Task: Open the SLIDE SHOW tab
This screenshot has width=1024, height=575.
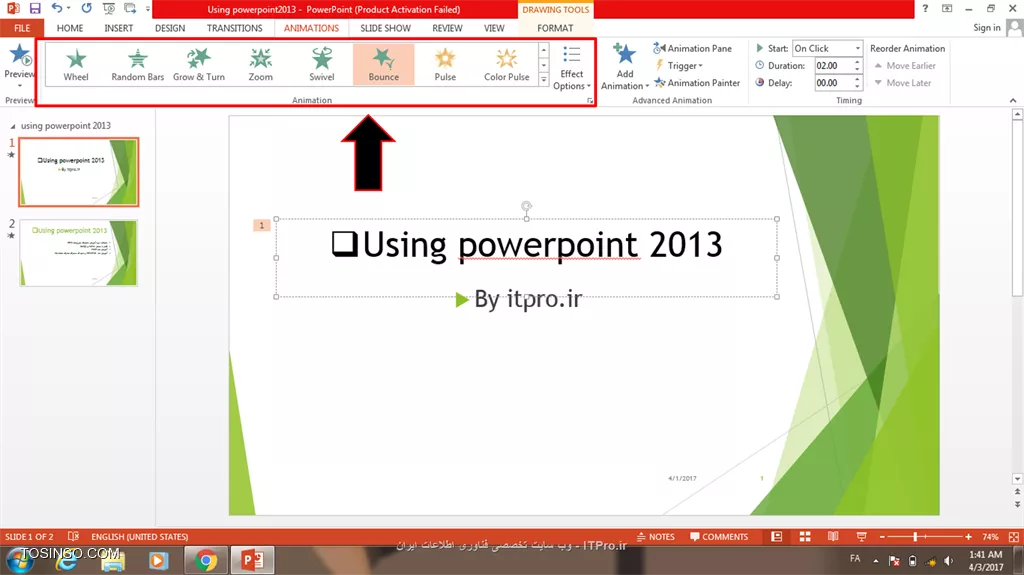Action: (385, 28)
